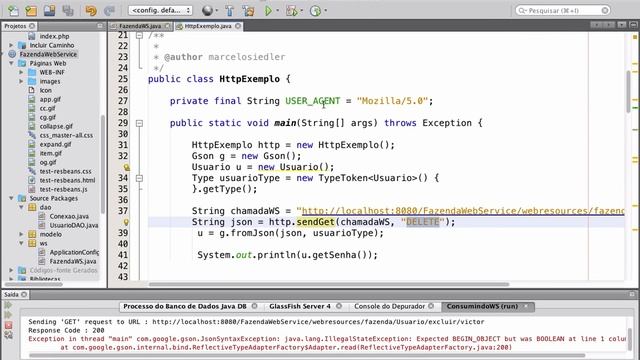Click the rerun green arrow in Saída panel
The width and height of the screenshot is (640, 360).
click(8, 305)
